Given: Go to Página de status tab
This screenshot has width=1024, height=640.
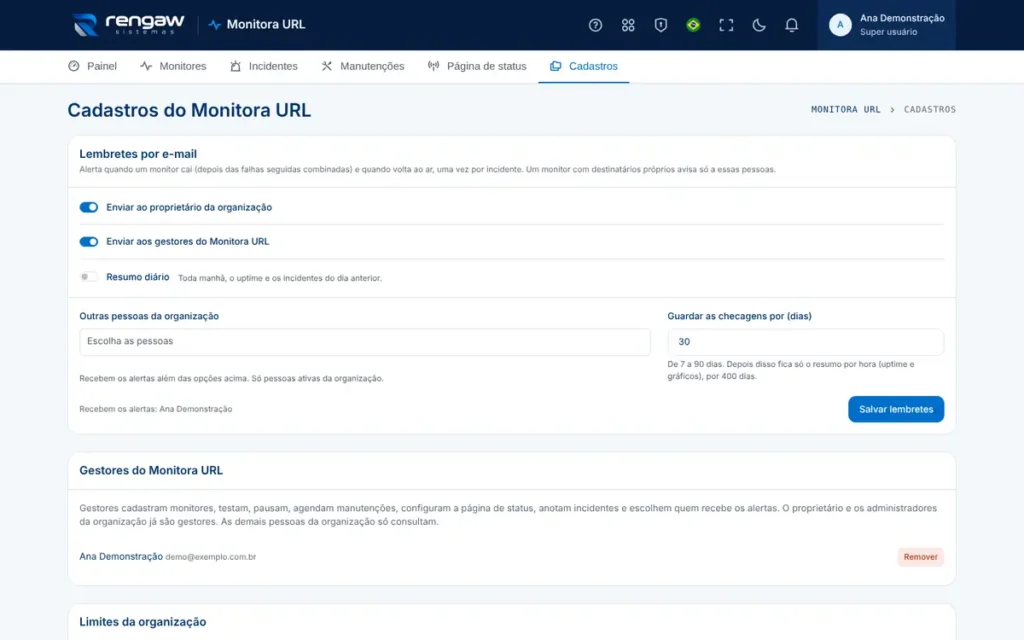Looking at the screenshot, I should [x=477, y=66].
